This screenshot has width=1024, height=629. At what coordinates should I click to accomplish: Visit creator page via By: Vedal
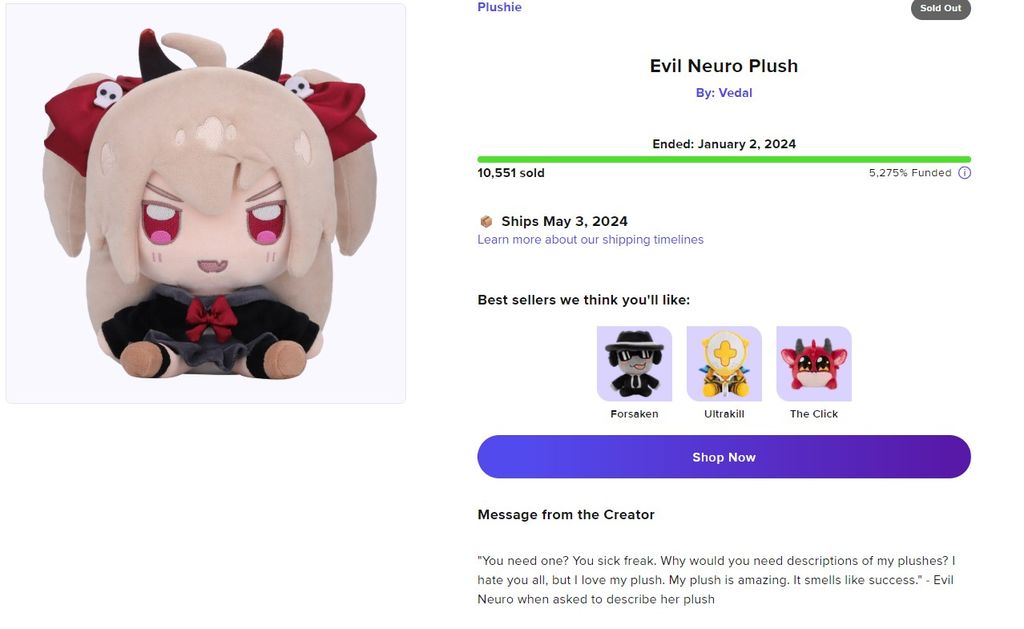(724, 93)
